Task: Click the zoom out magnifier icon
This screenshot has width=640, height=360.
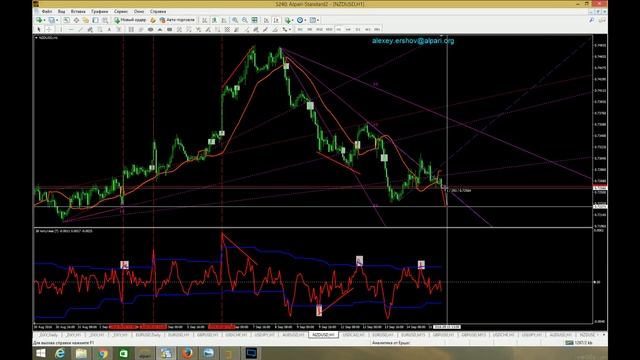Action: [245, 20]
